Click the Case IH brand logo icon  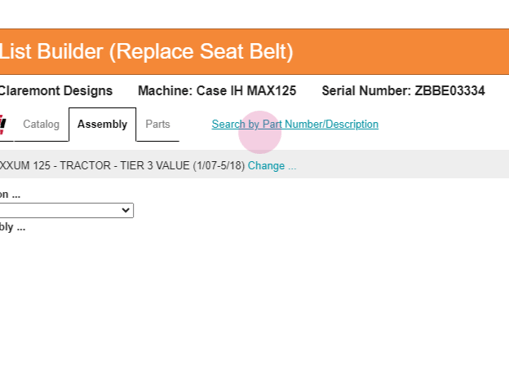click(x=3, y=124)
